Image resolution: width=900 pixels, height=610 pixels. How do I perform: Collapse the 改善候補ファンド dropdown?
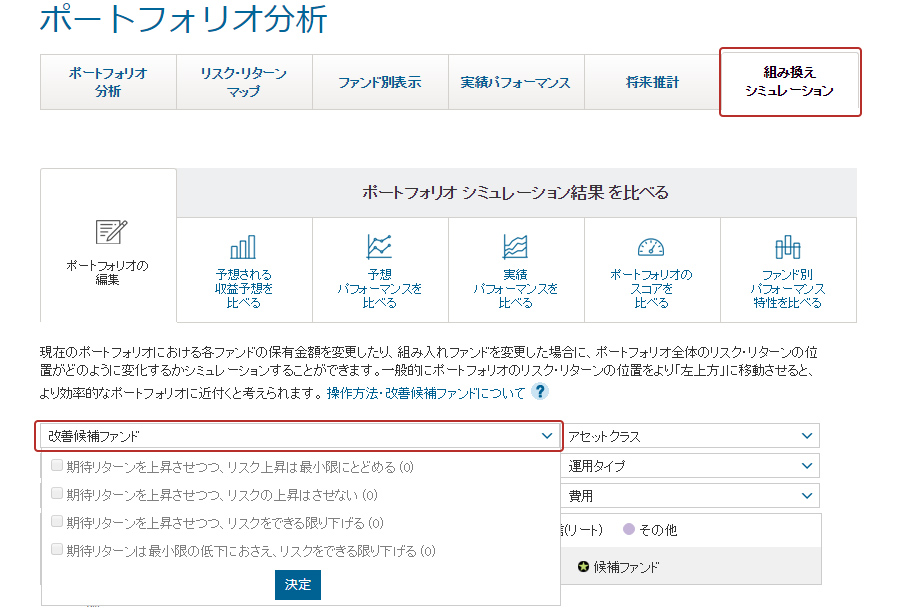(298, 436)
